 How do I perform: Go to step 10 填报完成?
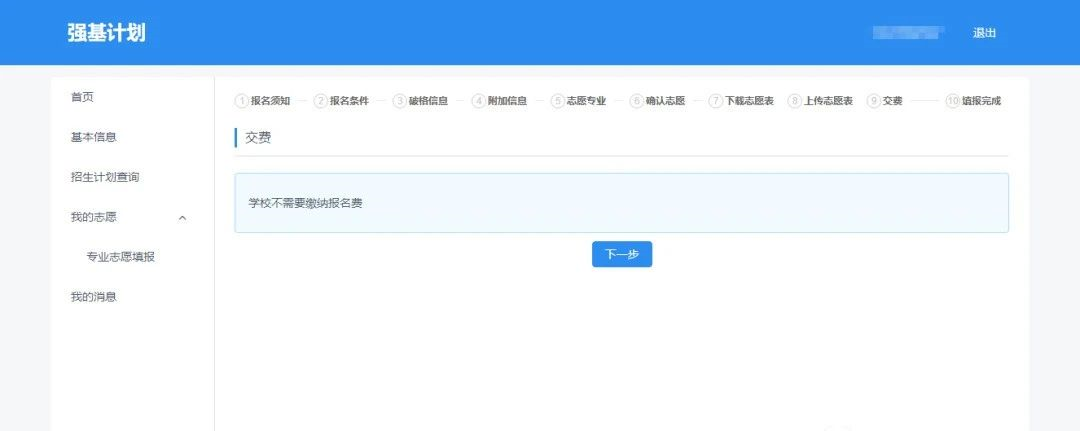pyautogui.click(x=973, y=101)
